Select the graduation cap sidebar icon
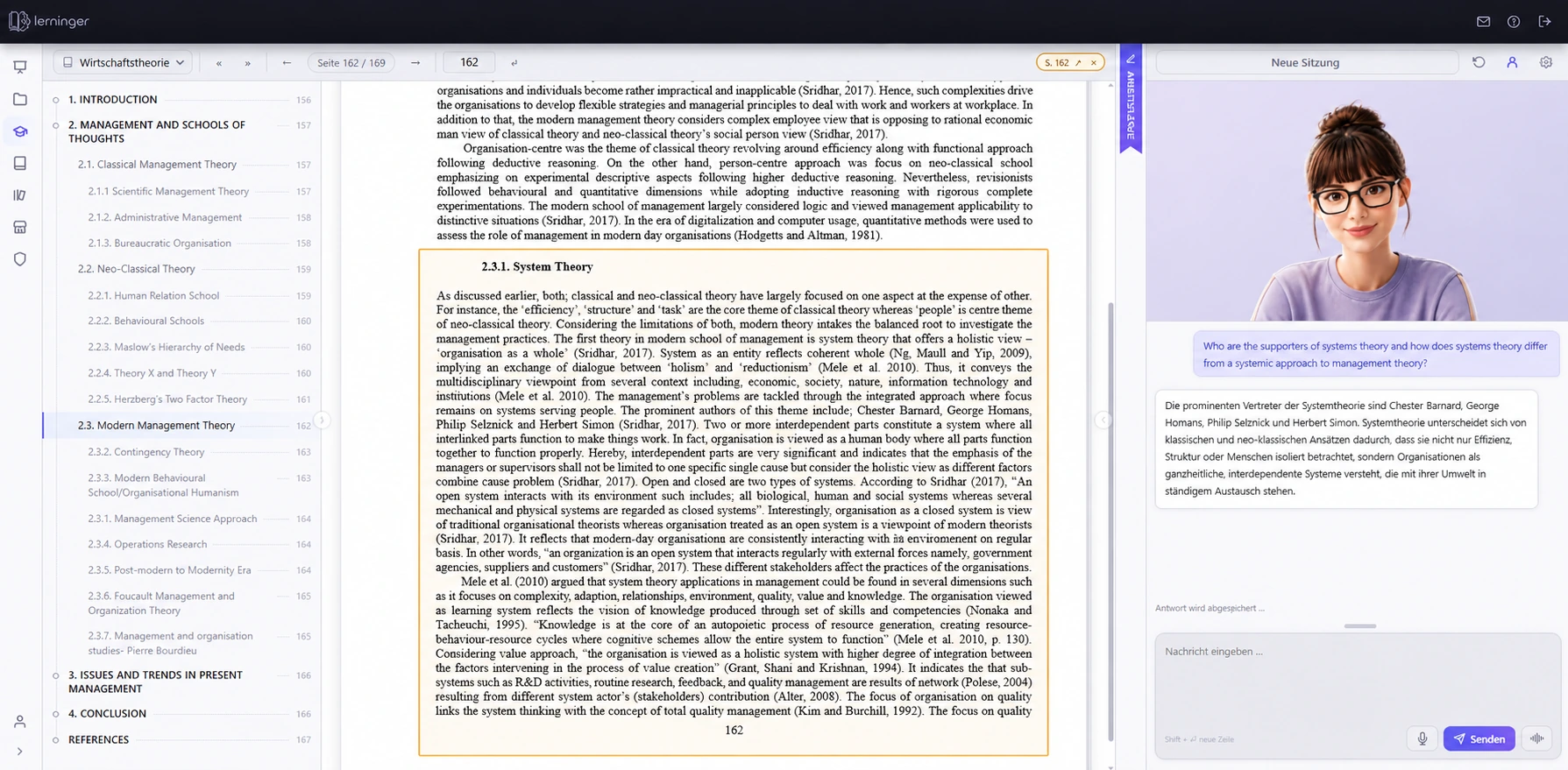This screenshot has width=1568, height=770. 20,131
